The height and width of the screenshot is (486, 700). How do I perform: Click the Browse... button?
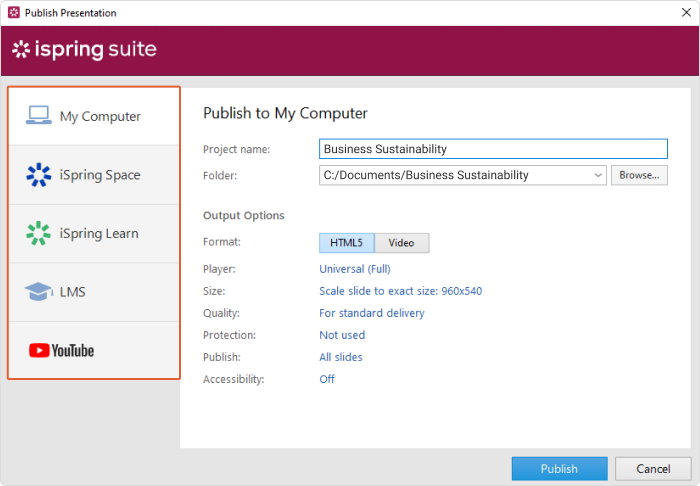coord(638,175)
